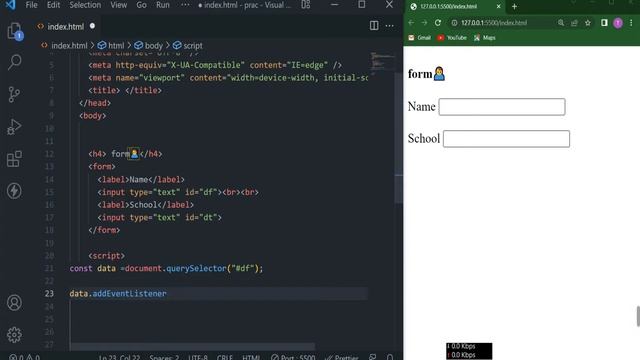Viewport: 640px width, 360px height.
Task: Close the 127.0.0.1:5500 browser tab
Action: [498, 7]
